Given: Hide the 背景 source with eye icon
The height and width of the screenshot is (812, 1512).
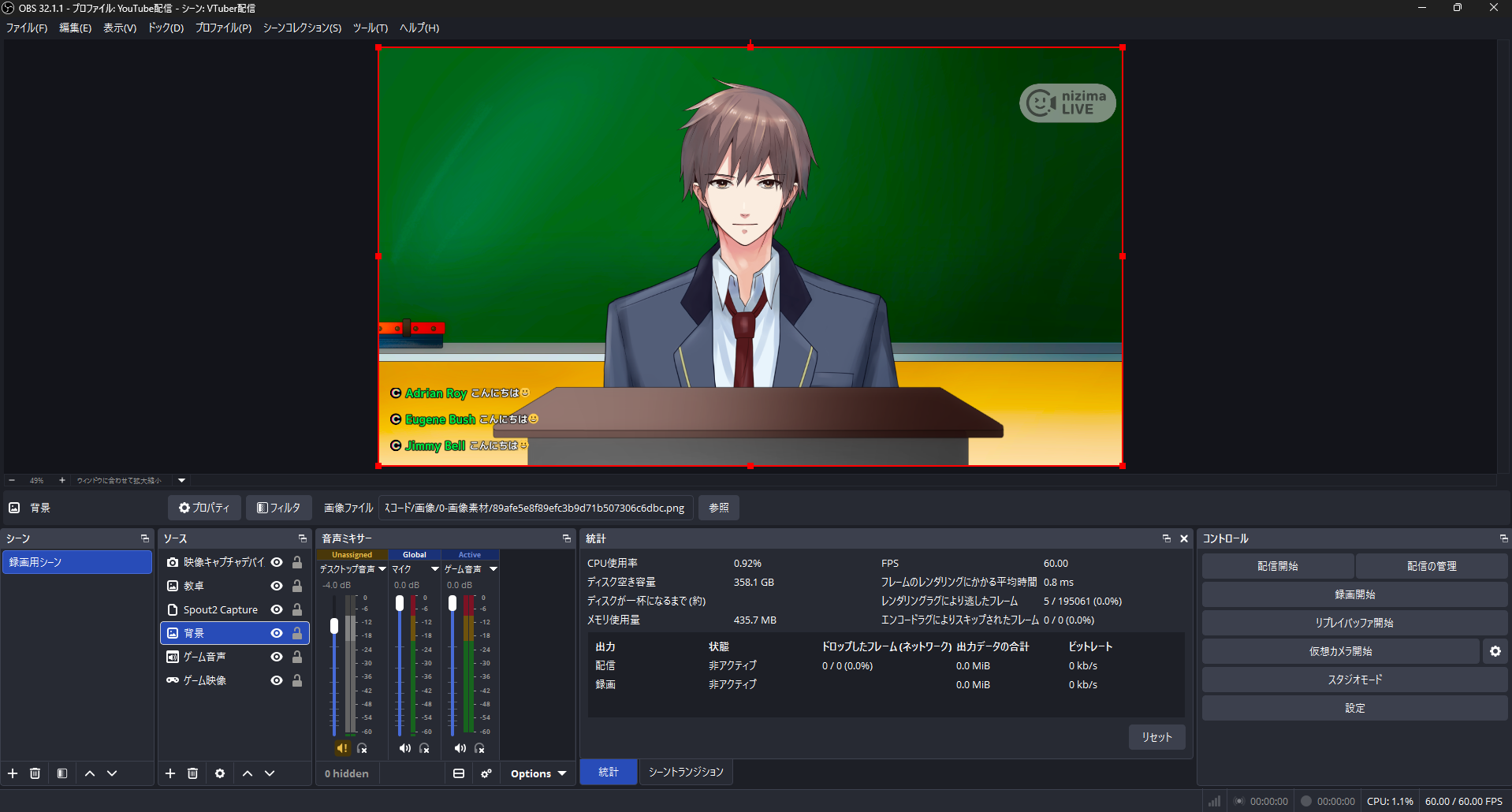Looking at the screenshot, I should (x=277, y=633).
